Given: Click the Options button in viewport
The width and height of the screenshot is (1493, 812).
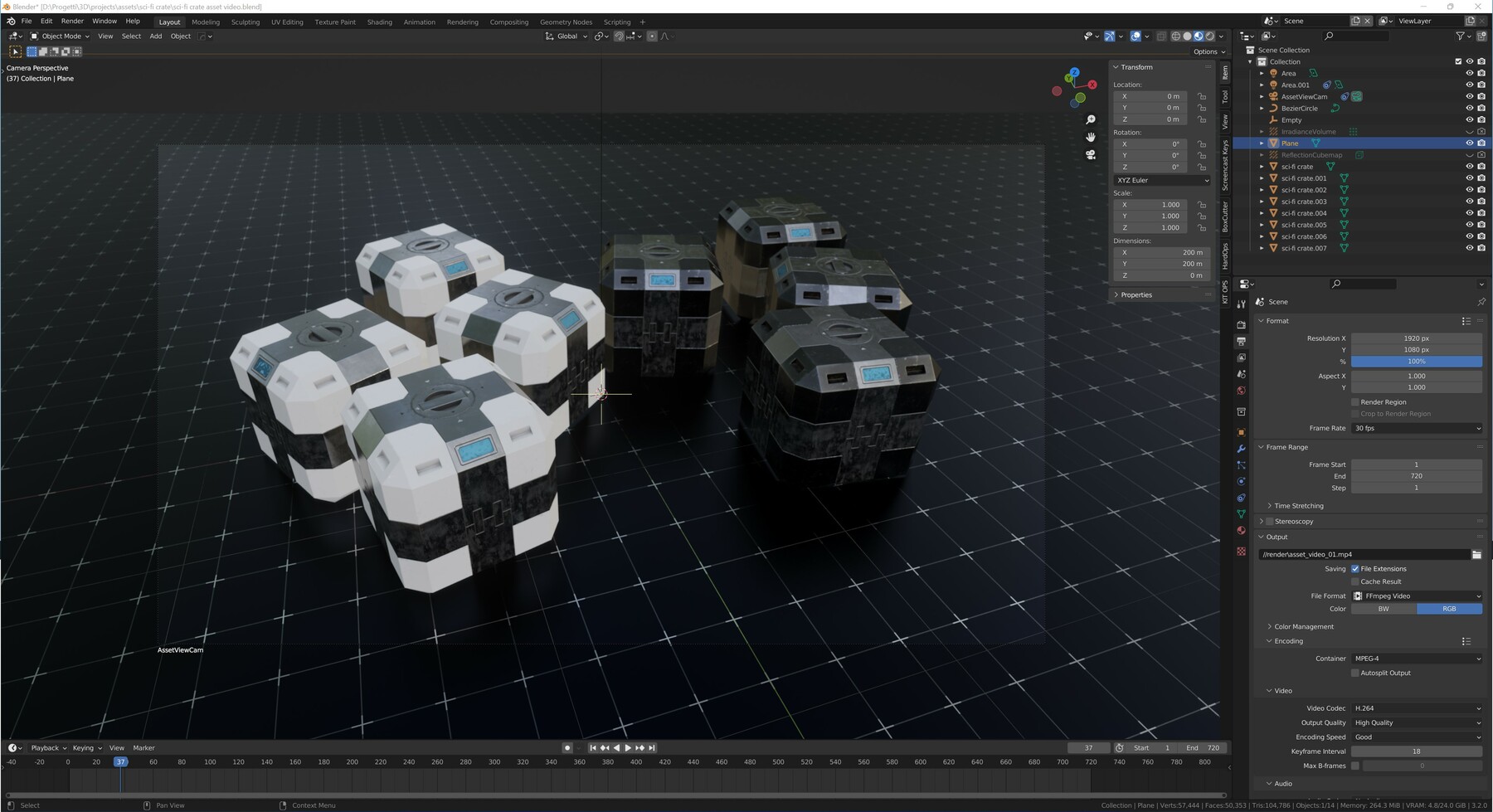Looking at the screenshot, I should [x=1208, y=51].
